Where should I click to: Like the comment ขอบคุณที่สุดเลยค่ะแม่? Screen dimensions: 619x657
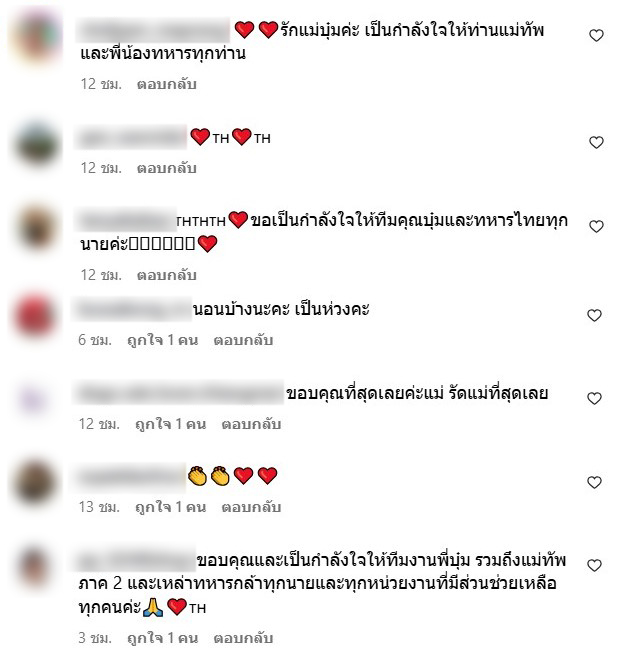pyautogui.click(x=594, y=398)
